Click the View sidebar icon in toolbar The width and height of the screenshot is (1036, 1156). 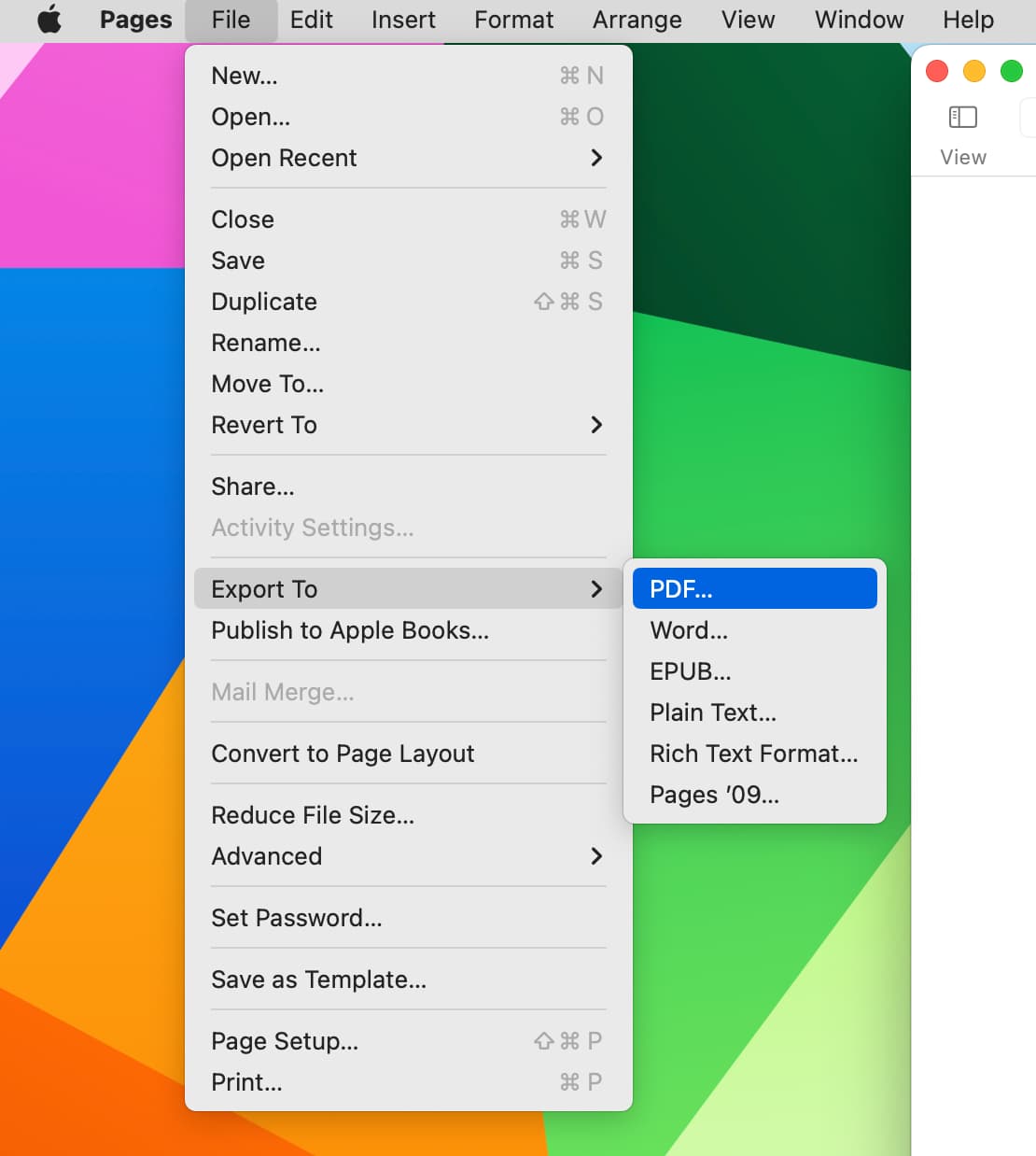[962, 117]
